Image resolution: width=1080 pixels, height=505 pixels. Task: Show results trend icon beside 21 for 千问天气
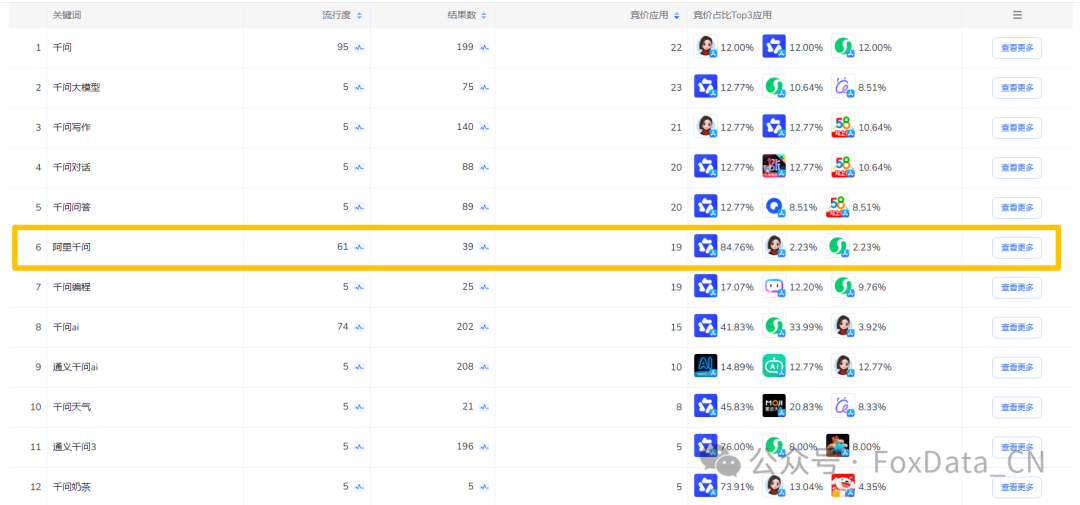click(484, 406)
